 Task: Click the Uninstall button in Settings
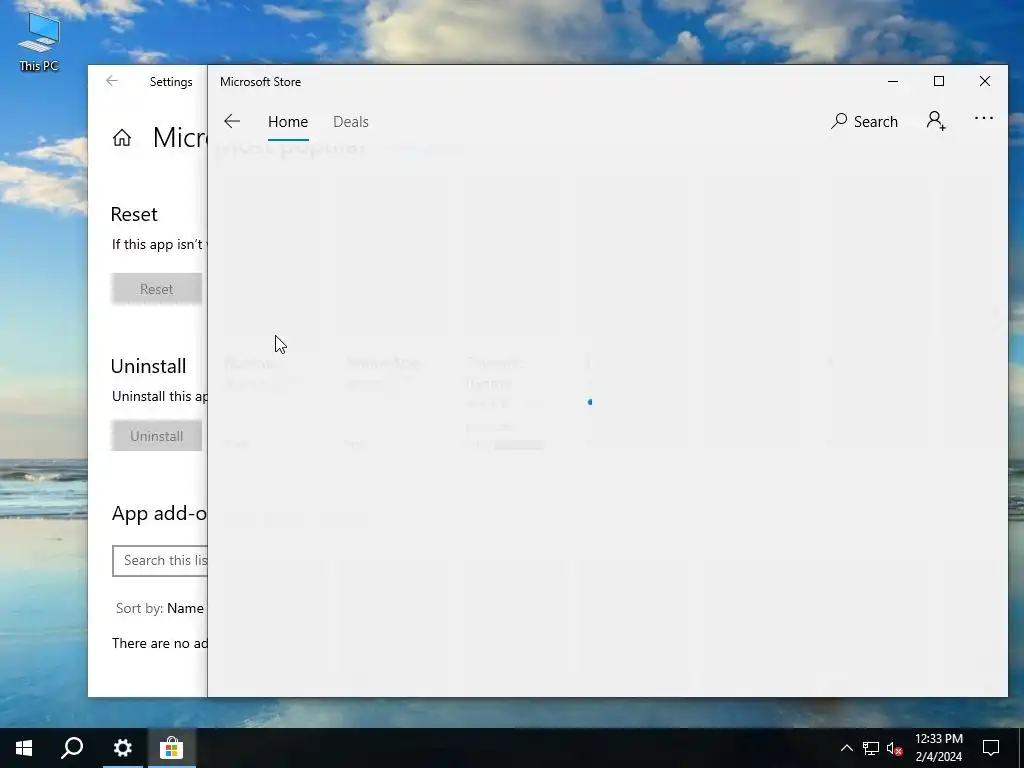[x=157, y=436]
